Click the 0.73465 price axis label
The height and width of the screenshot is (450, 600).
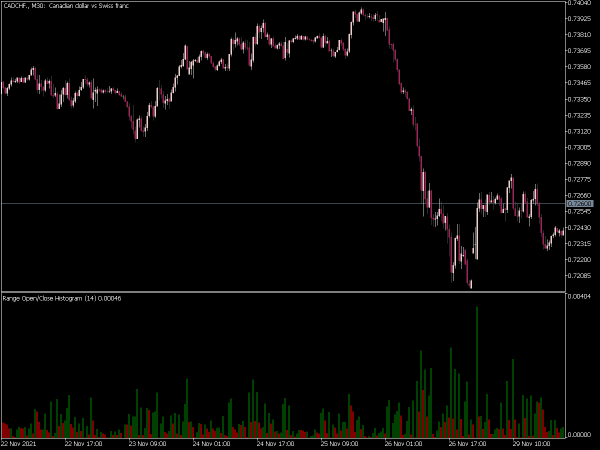pyautogui.click(x=580, y=83)
